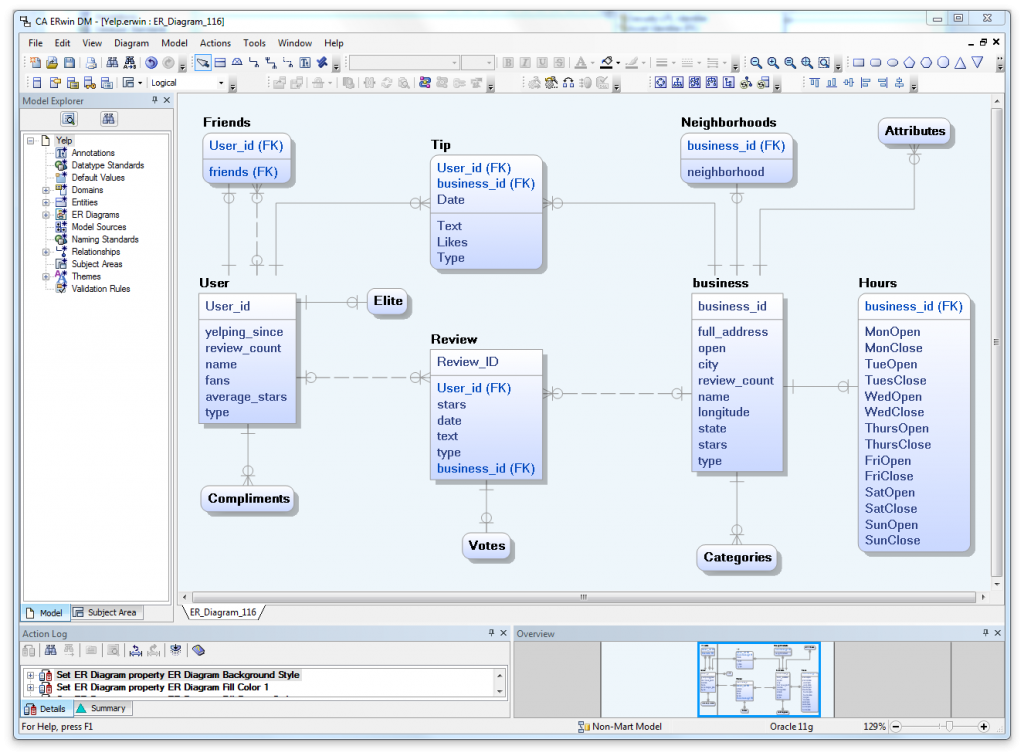The image size is (1024, 756).
Task: Open the Diagram menu
Action: 131,43
